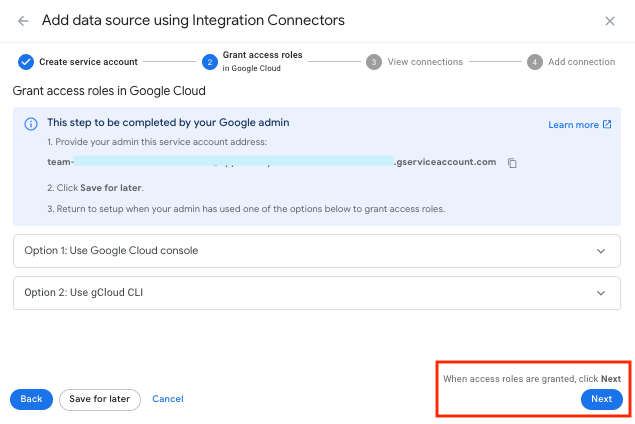Click the chevron beside Google Cloud console option
This screenshot has width=635, height=424.
pyautogui.click(x=601, y=251)
